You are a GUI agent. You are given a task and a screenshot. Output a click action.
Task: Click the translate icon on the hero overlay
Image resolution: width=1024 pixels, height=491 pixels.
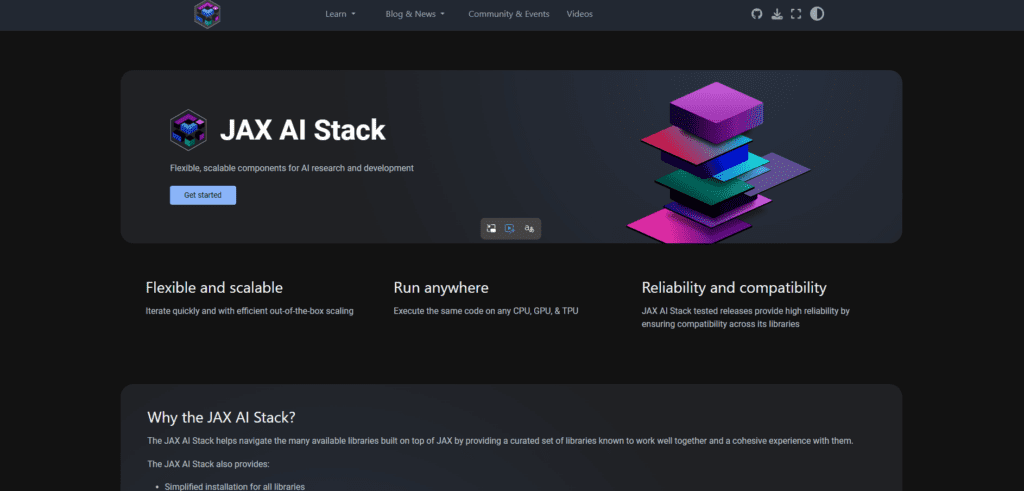tap(530, 229)
